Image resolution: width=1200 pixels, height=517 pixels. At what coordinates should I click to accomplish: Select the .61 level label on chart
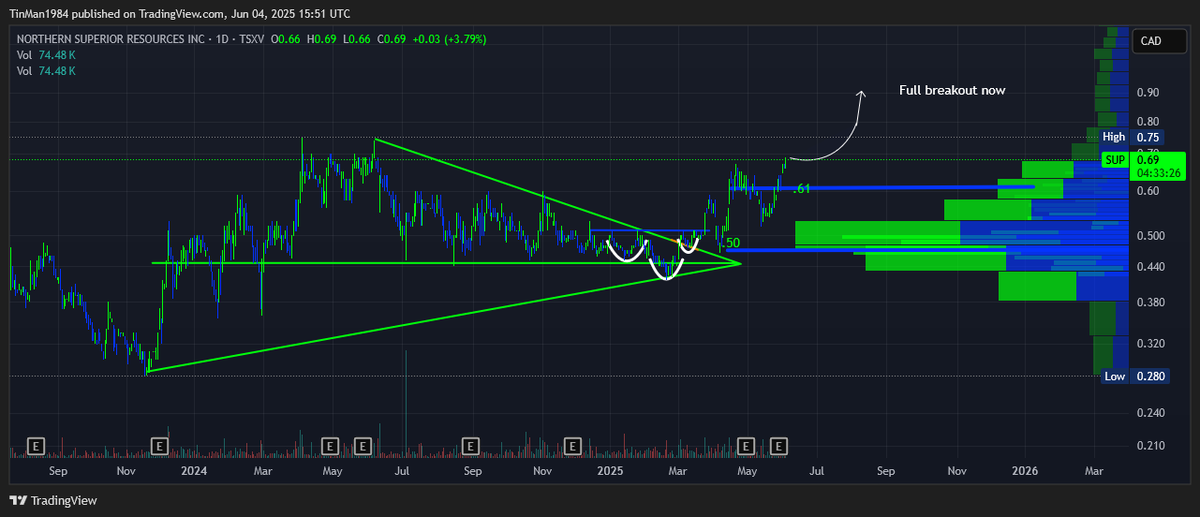(x=801, y=189)
